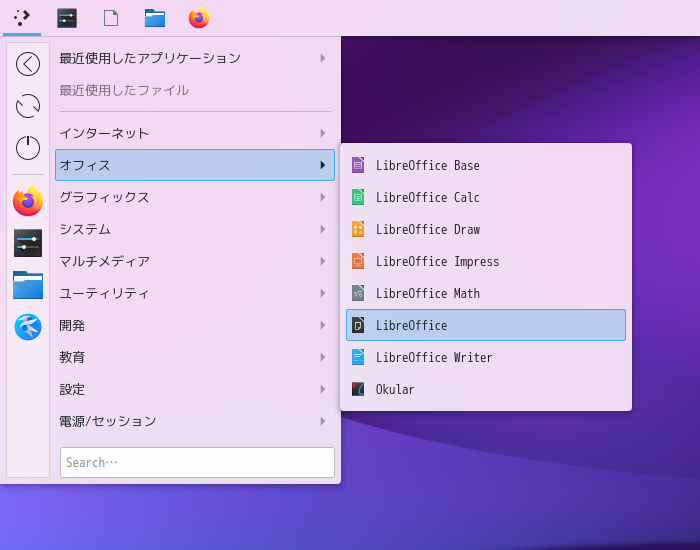Click the power shutdown icon in sidebar

click(x=28, y=148)
